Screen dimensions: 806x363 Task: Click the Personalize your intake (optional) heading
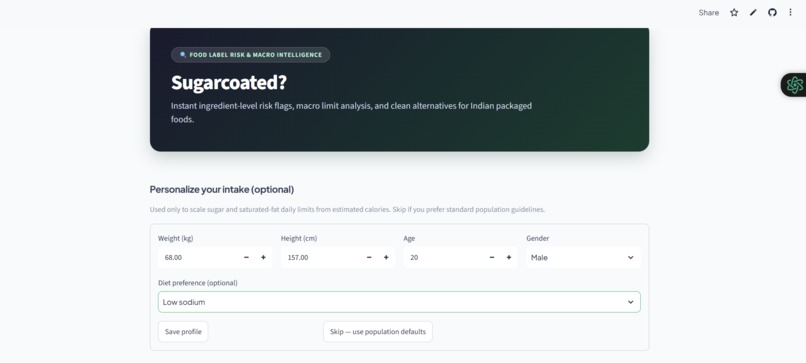[222, 189]
